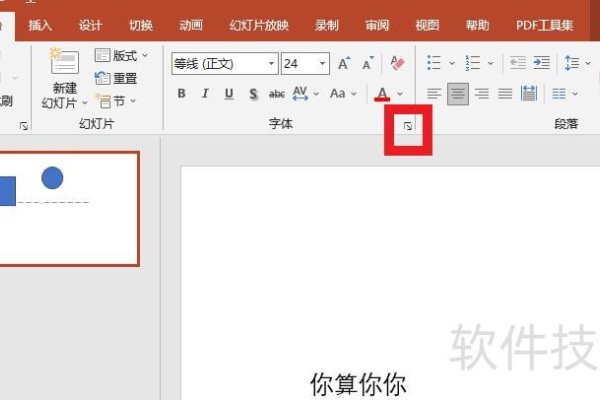600x400 pixels.
Task: Expand the font color dropdown arrow
Action: (x=400, y=94)
